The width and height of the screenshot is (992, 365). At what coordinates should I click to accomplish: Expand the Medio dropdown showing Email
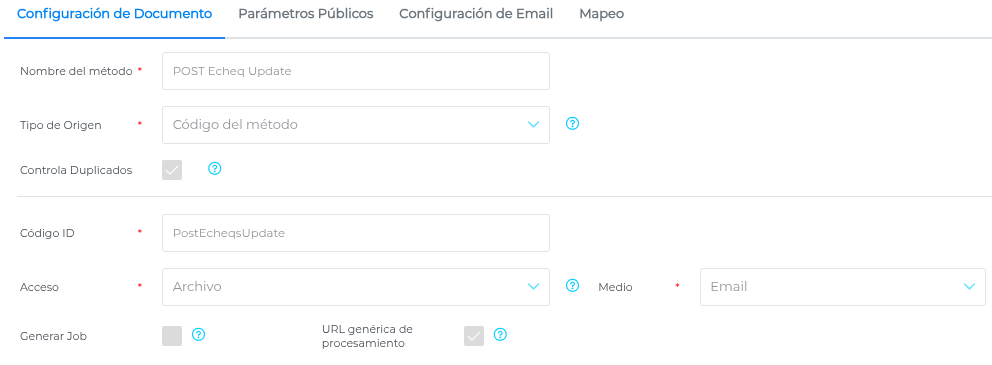coord(843,287)
